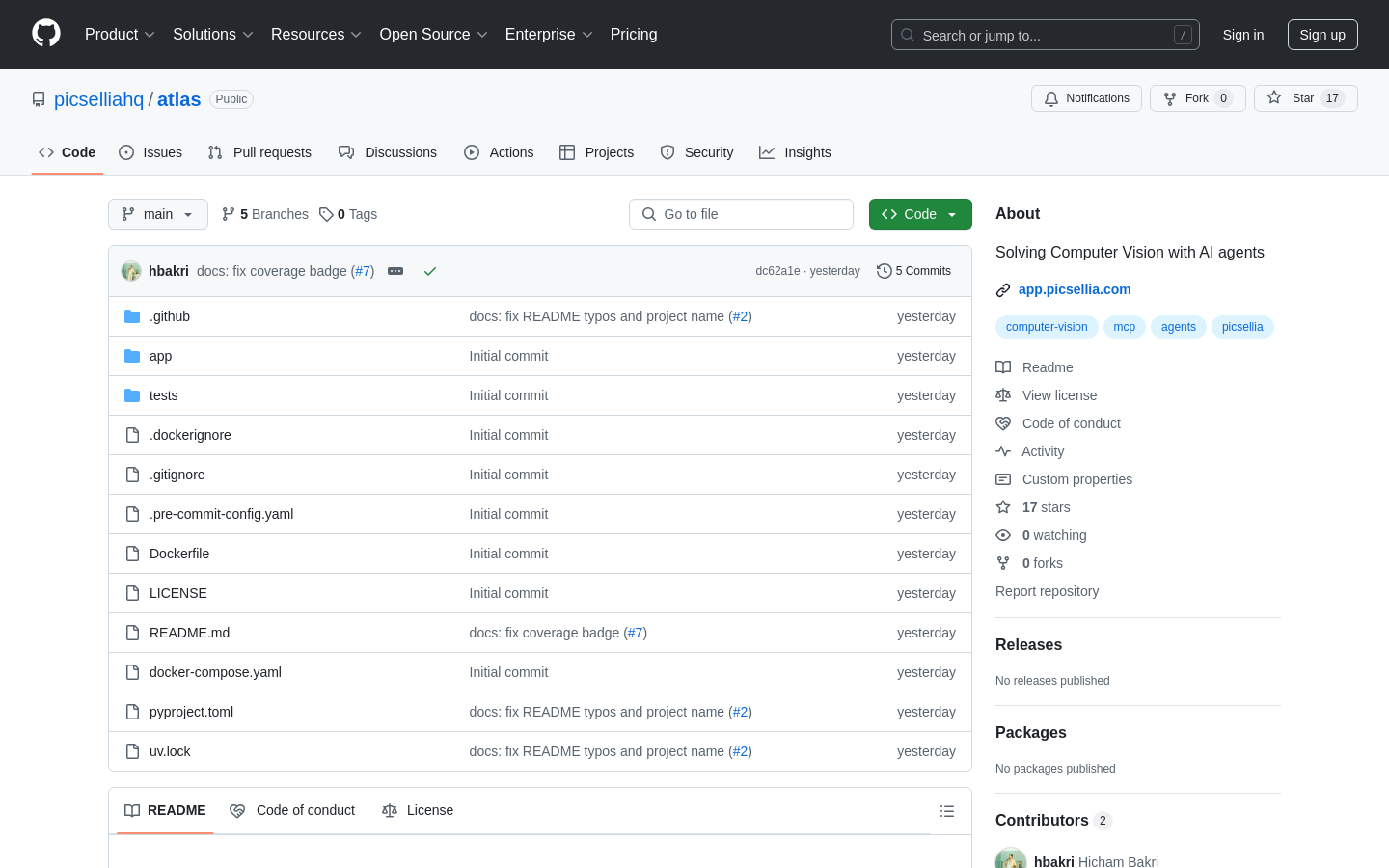This screenshot has width=1389, height=868.
Task: Open the picselliahq organization link
Action: pyautogui.click(x=98, y=99)
